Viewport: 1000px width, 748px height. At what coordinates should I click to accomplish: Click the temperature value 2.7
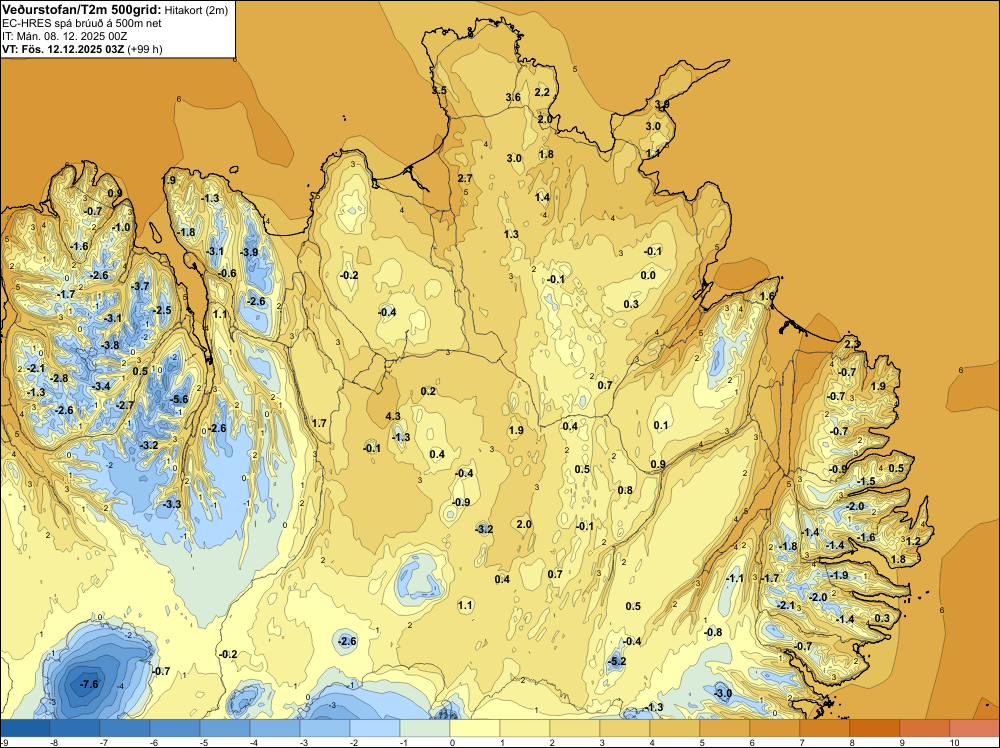(x=465, y=179)
